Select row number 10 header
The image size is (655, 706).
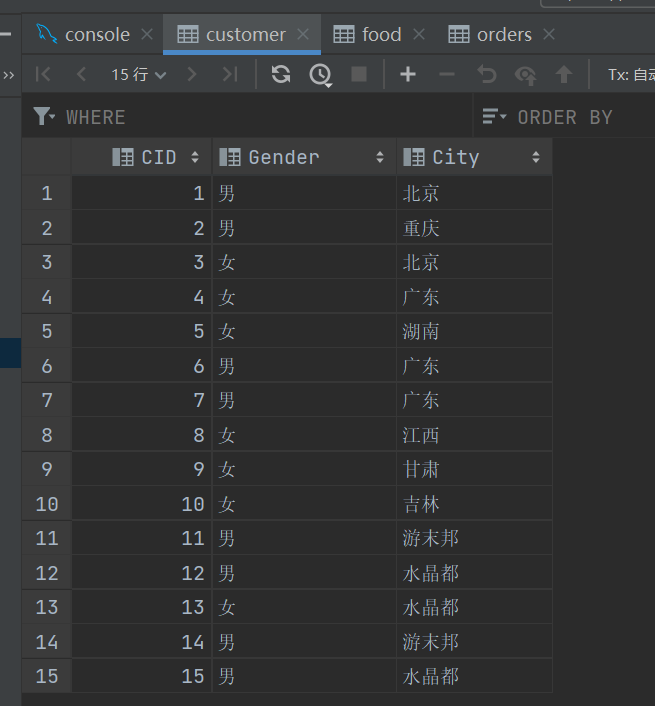47,504
